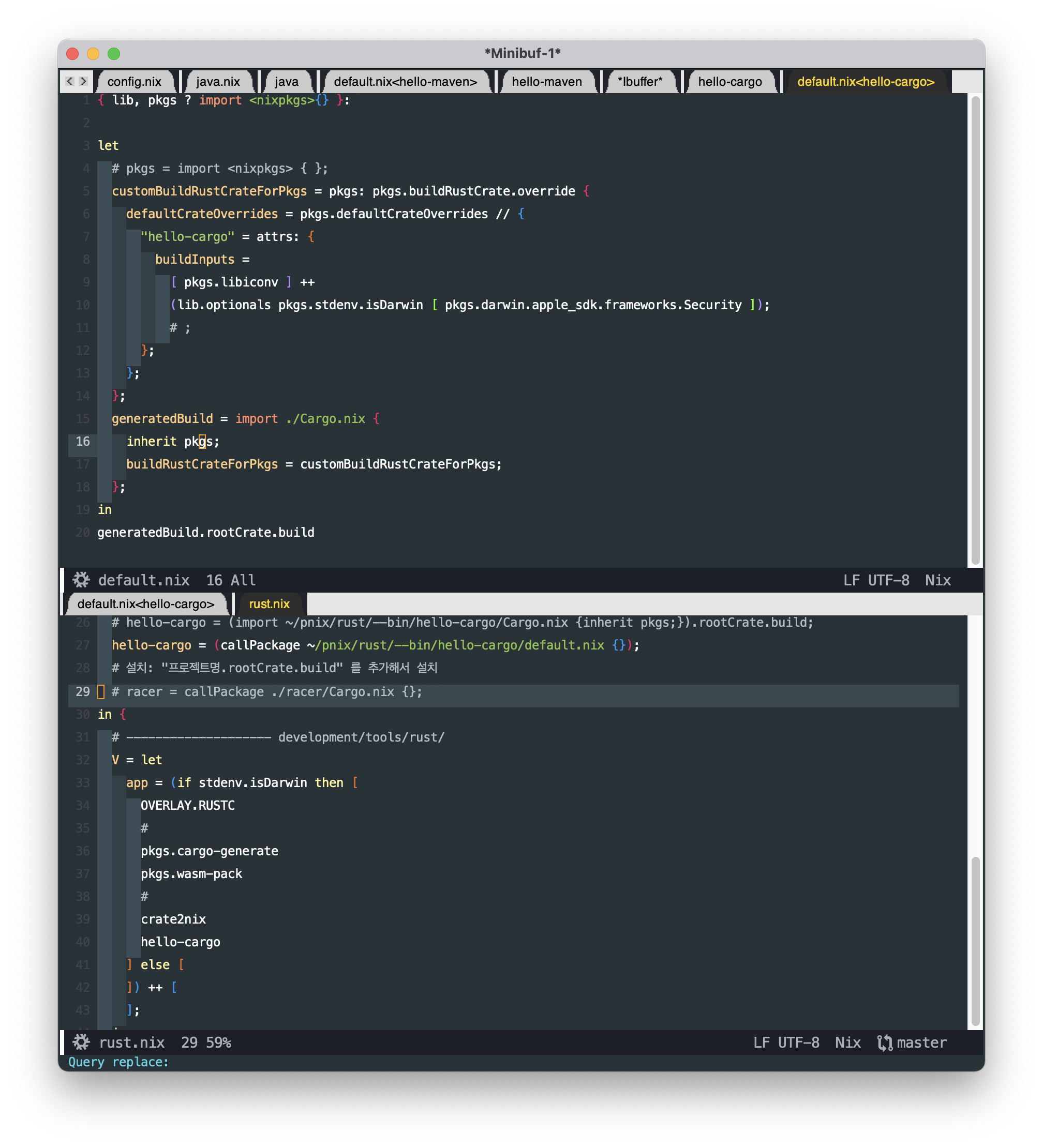Click the tab bar scroll-right arrow
Viewport: 1043px width, 1148px height.
pos(83,81)
